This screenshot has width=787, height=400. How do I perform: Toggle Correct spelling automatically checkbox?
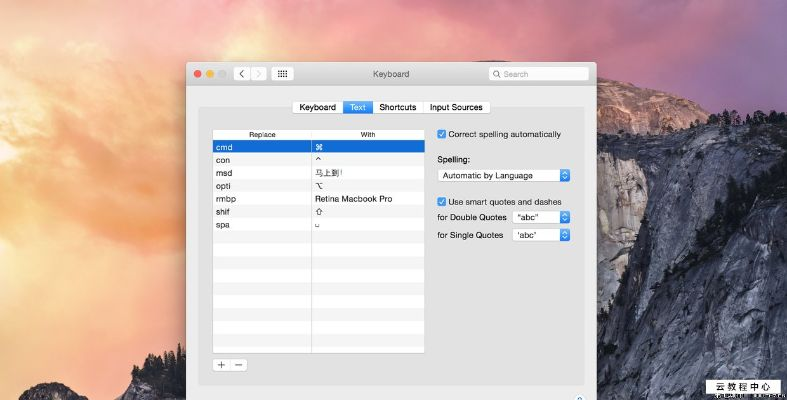pyautogui.click(x=442, y=134)
